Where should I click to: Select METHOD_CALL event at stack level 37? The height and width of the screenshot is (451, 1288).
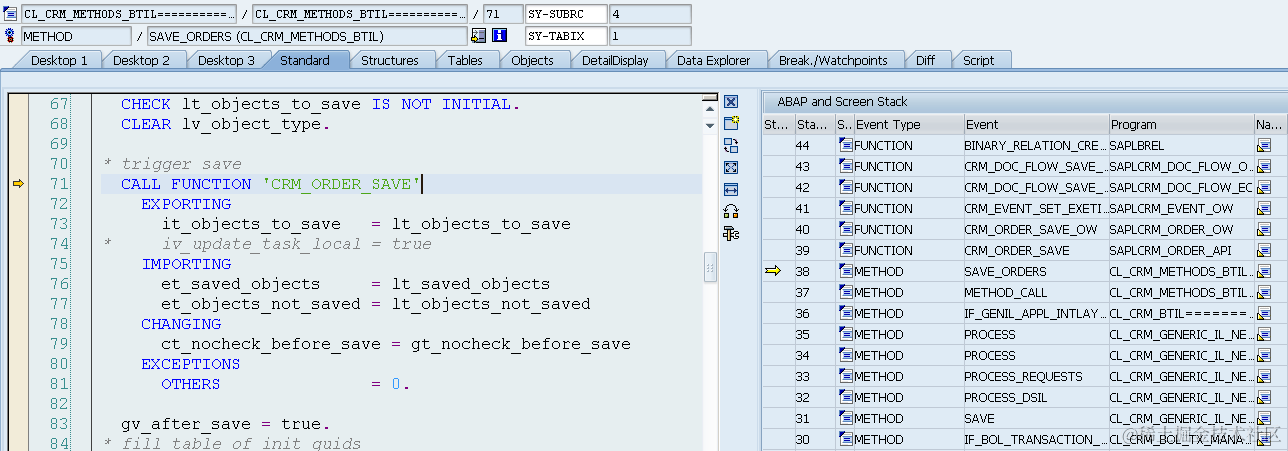click(1035, 292)
